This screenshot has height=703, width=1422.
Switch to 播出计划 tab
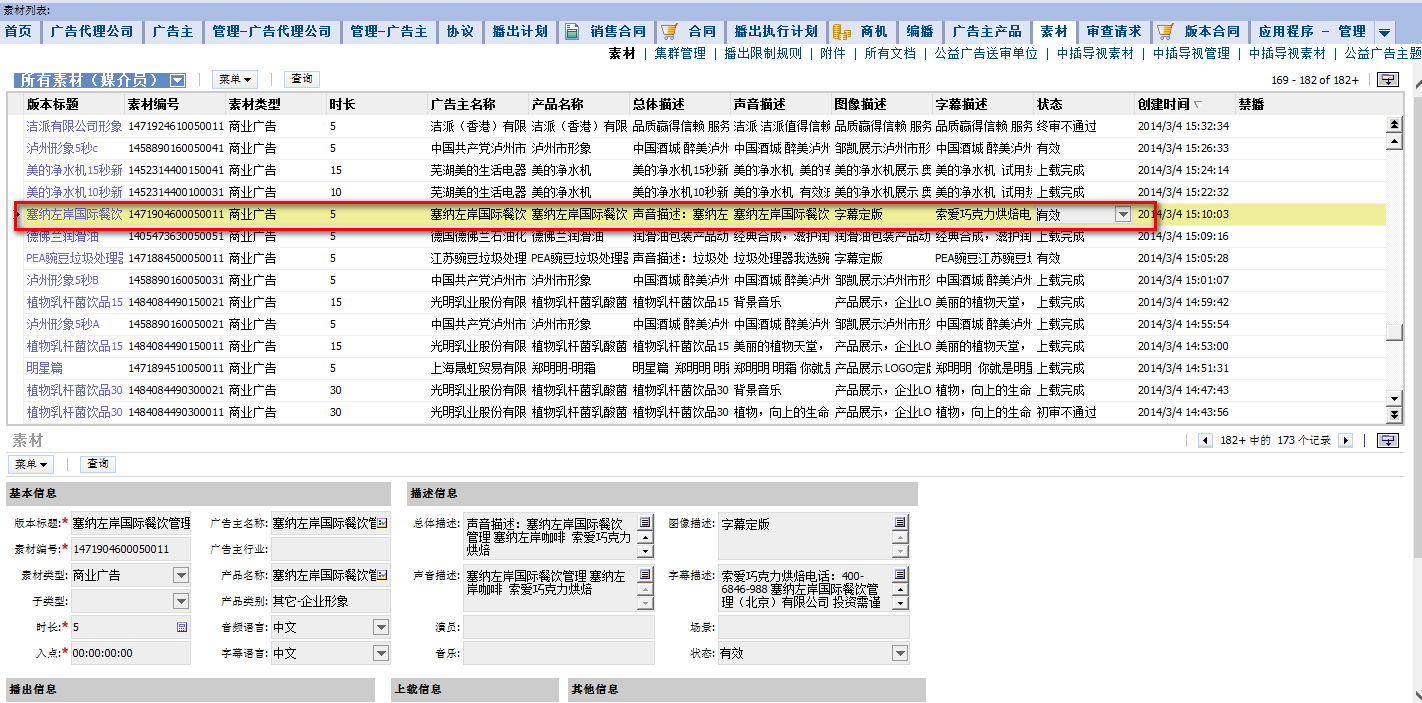(x=520, y=32)
